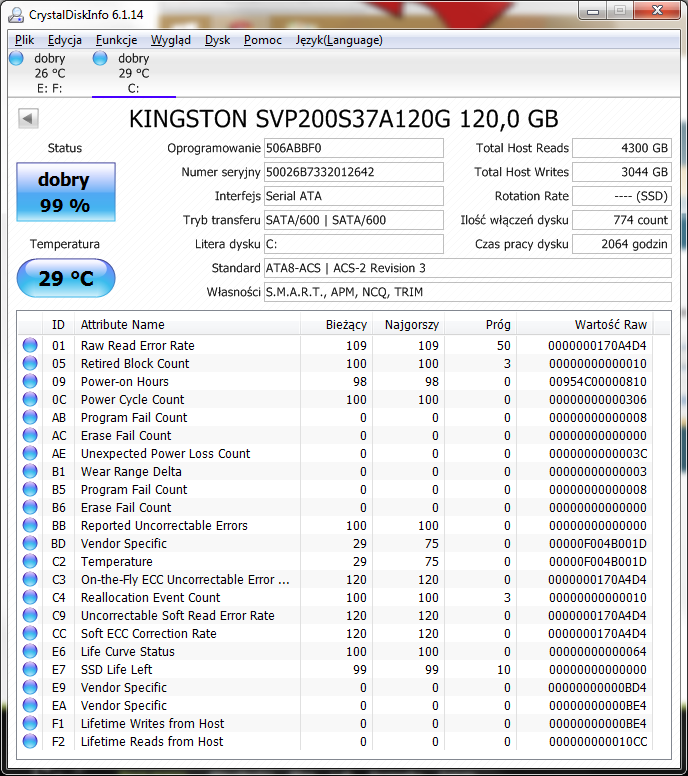The height and width of the screenshot is (776, 688).
Task: Open the Plik menu
Action: tap(24, 40)
